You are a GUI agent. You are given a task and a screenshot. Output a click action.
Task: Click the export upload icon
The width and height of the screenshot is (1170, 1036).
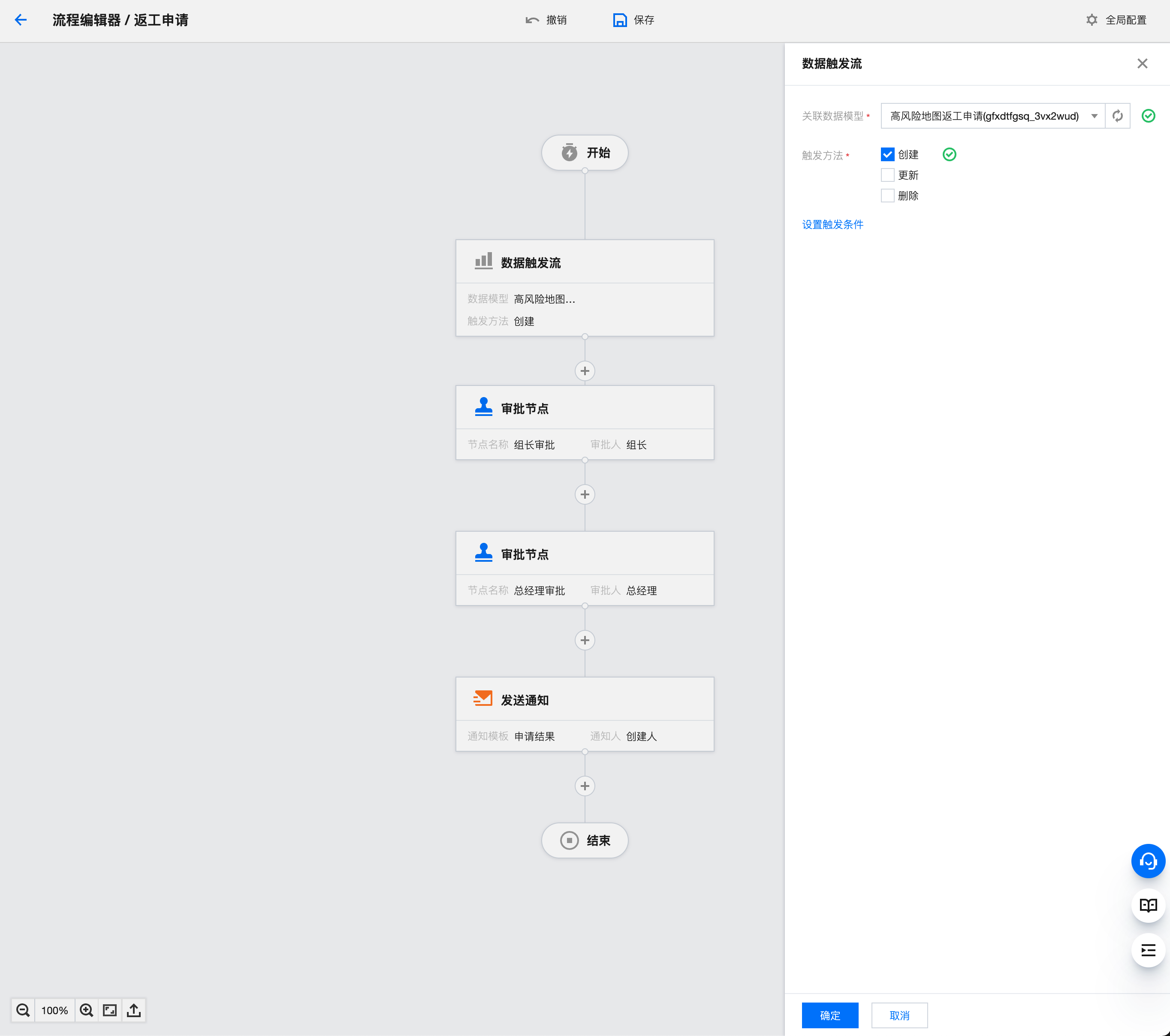134,1010
